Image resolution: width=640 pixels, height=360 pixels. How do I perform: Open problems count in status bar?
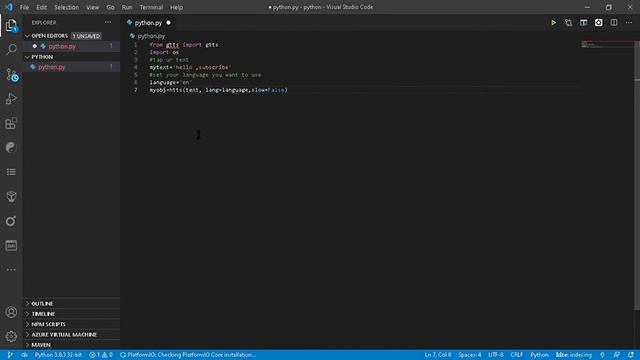coord(101,355)
